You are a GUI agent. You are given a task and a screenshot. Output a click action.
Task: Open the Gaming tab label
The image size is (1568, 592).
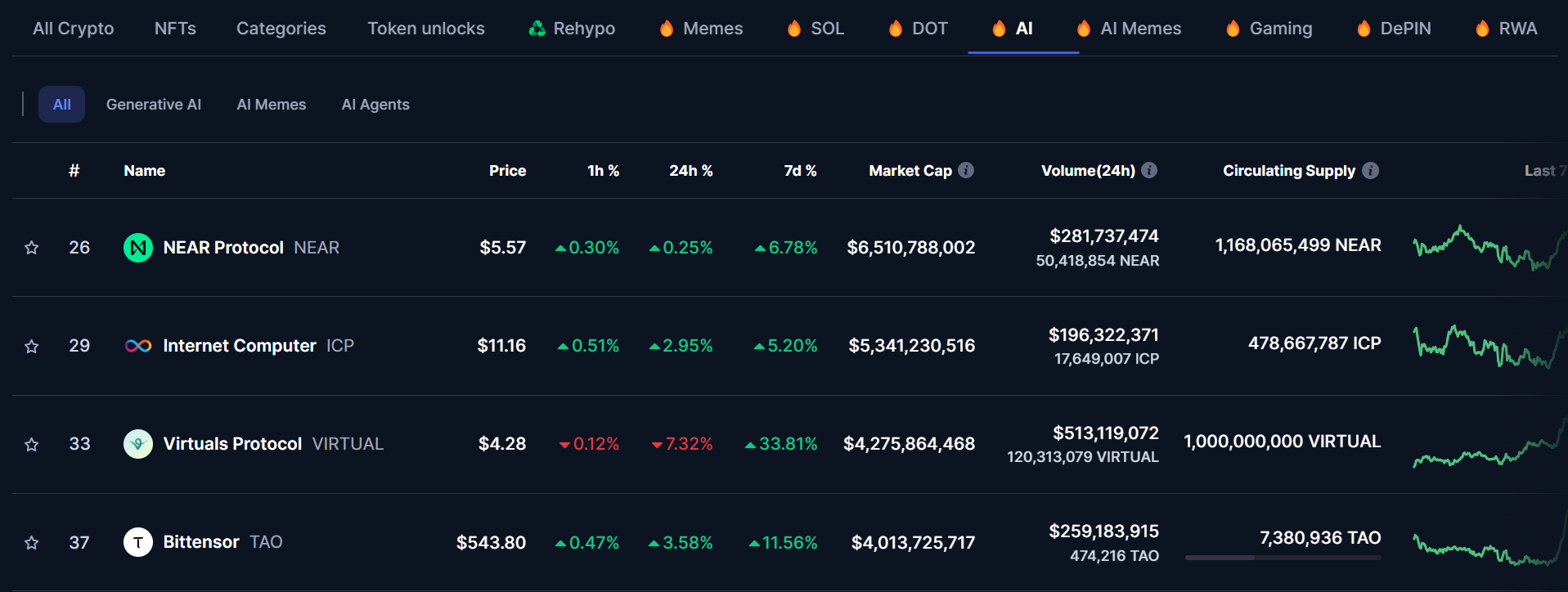pyautogui.click(x=1281, y=29)
